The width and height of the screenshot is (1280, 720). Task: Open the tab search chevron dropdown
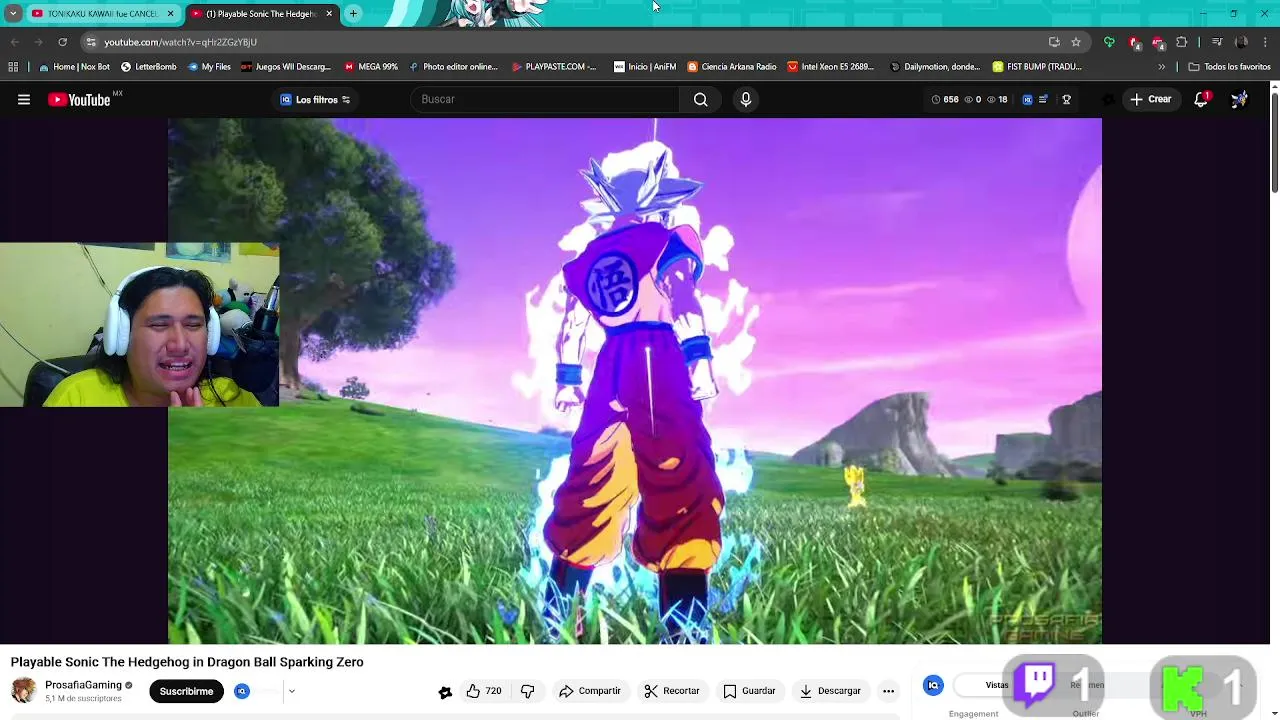point(13,14)
